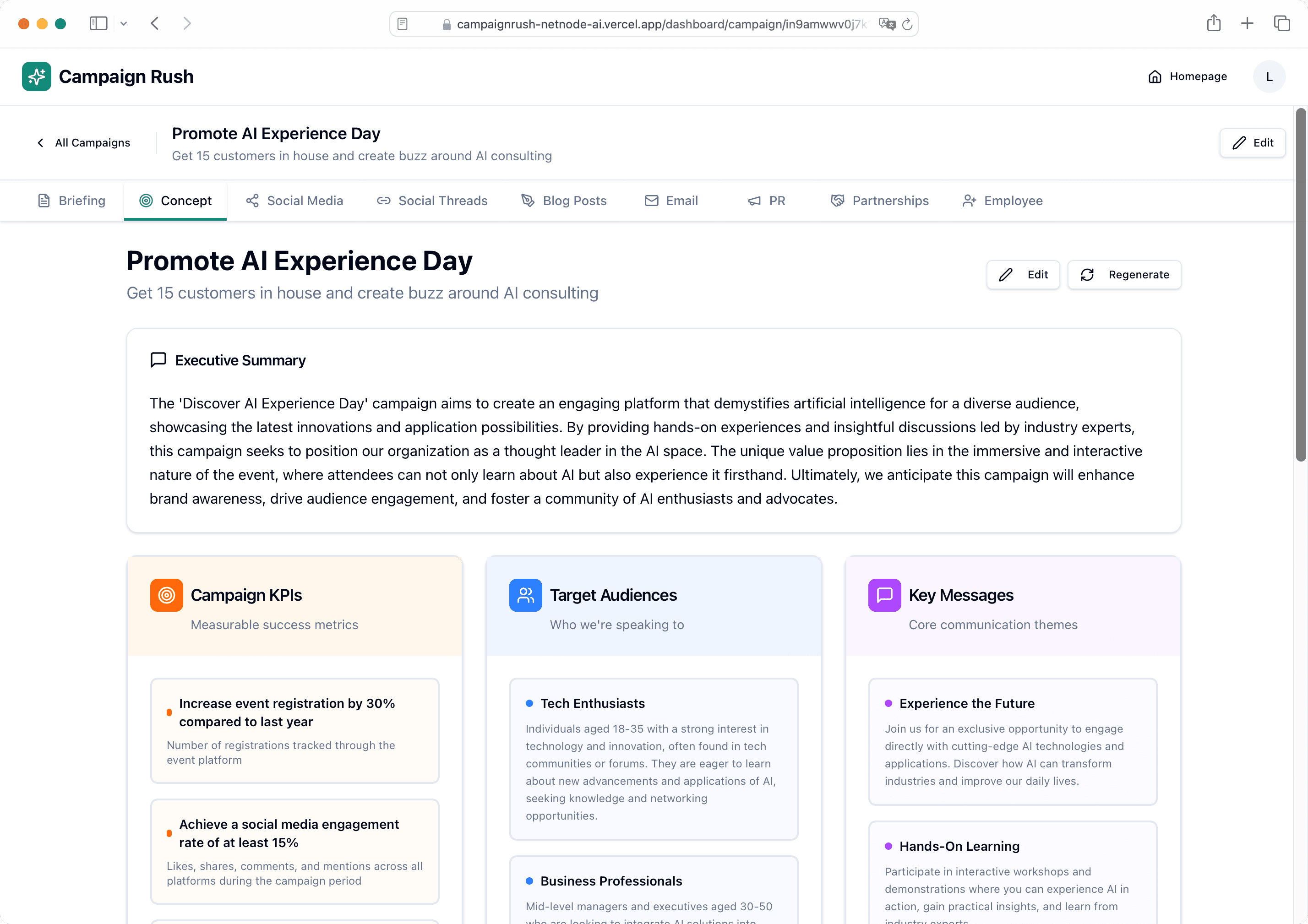Viewport: 1308px width, 924px height.
Task: Open the Email tab
Action: pos(671,201)
